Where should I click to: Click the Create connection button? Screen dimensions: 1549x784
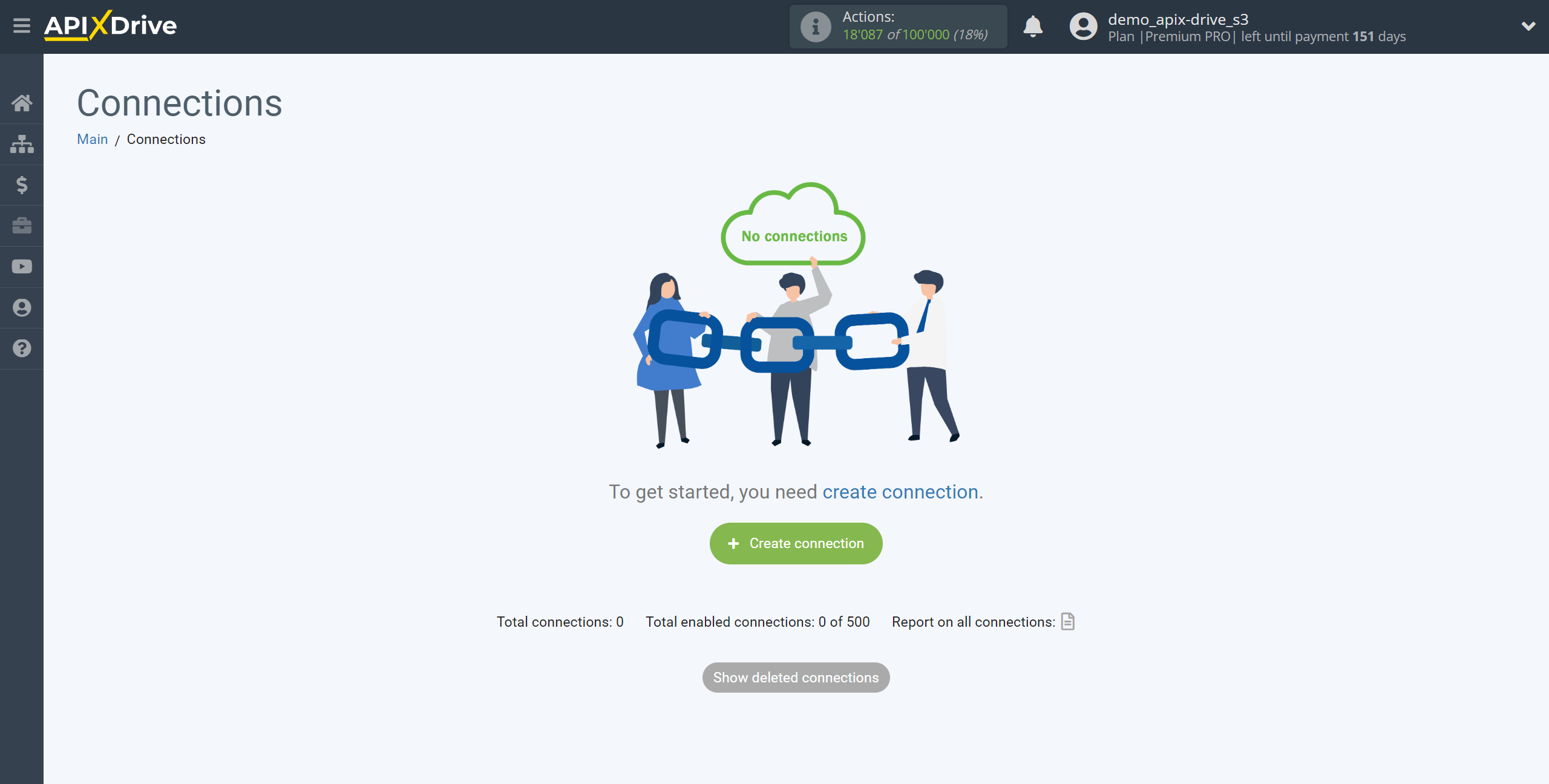click(x=795, y=543)
